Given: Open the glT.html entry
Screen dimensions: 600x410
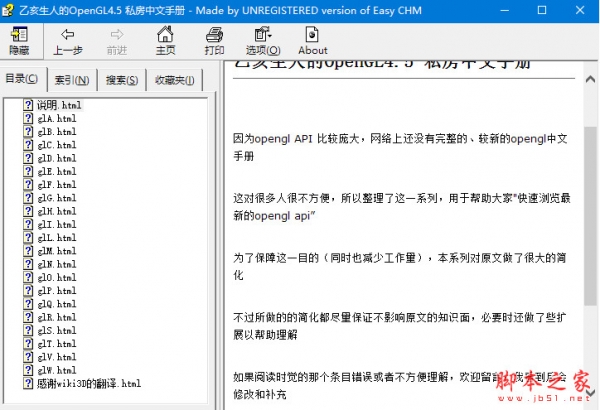Looking at the screenshot, I should click(57, 344).
